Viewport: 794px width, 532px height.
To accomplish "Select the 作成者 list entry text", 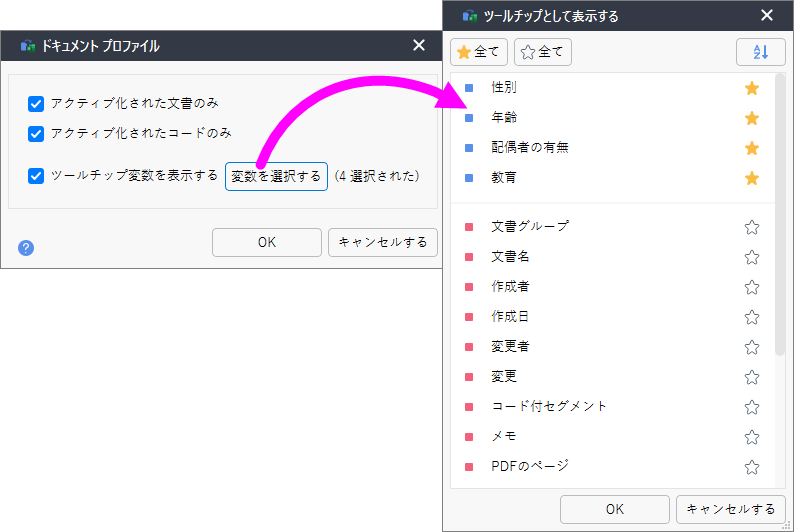I will (510, 286).
